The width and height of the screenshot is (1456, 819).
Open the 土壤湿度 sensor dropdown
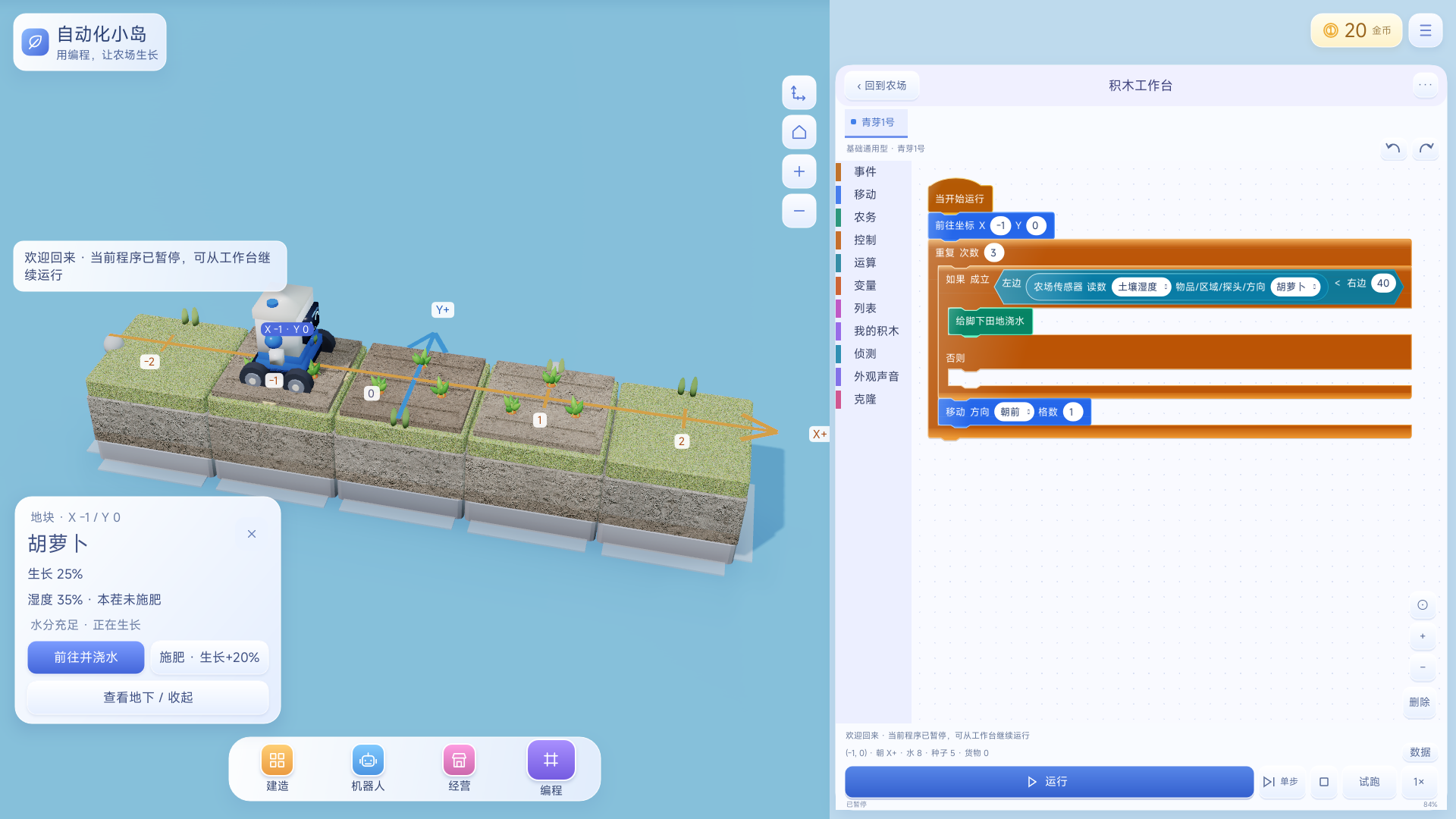[1141, 287]
